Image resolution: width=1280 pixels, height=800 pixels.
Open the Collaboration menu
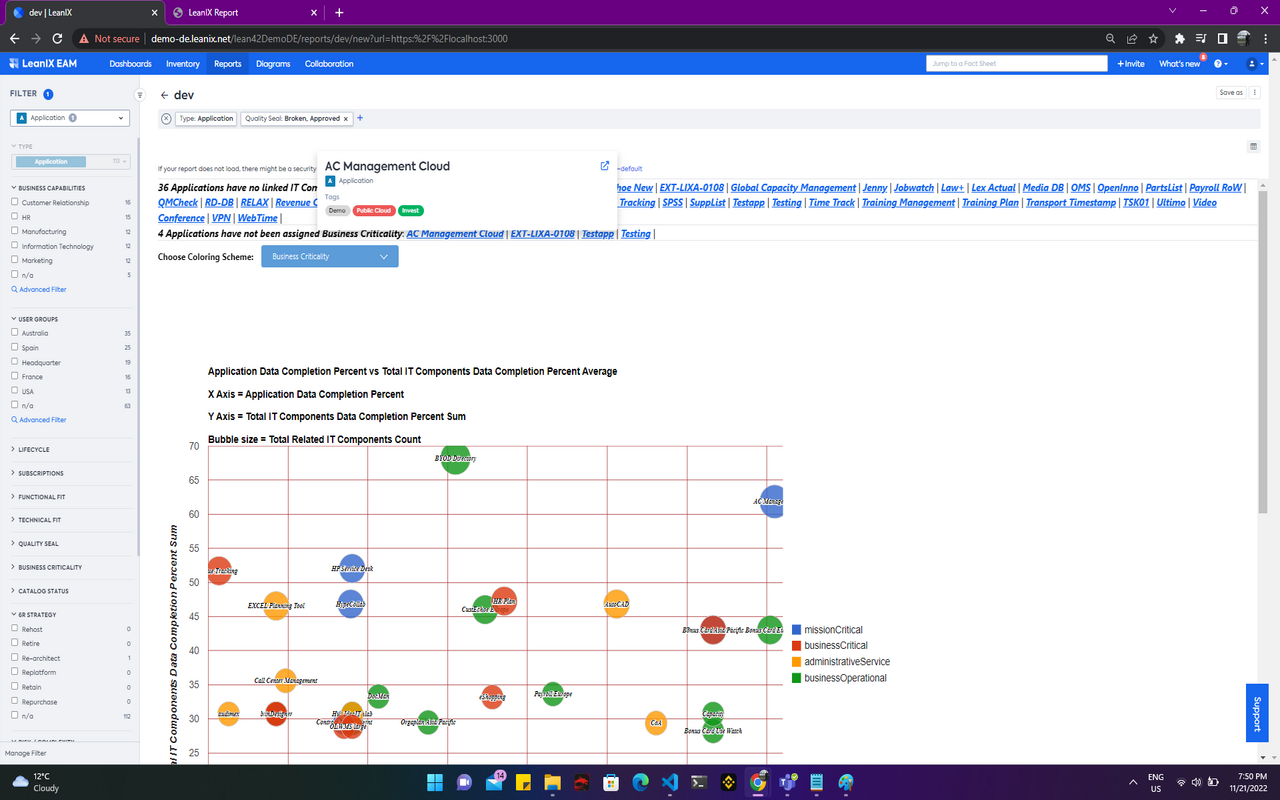(329, 63)
